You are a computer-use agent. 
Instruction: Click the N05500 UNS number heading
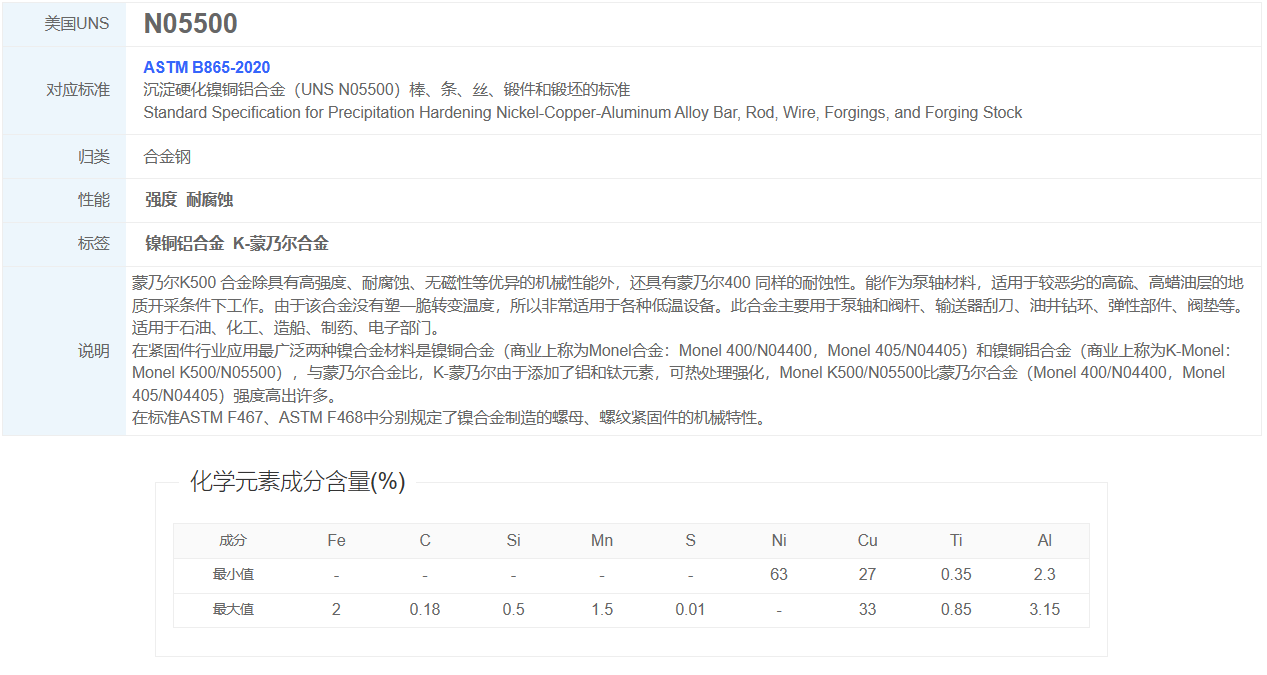(x=190, y=24)
